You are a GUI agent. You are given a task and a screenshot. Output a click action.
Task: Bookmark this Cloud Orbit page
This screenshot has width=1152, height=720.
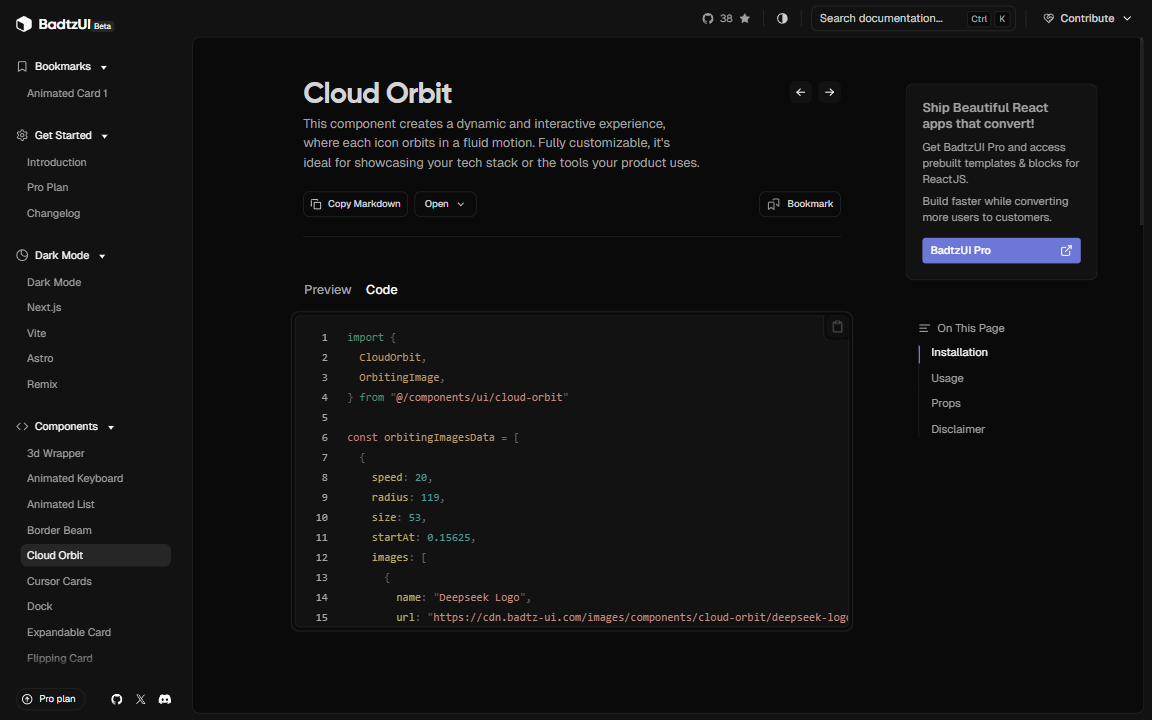click(x=799, y=204)
